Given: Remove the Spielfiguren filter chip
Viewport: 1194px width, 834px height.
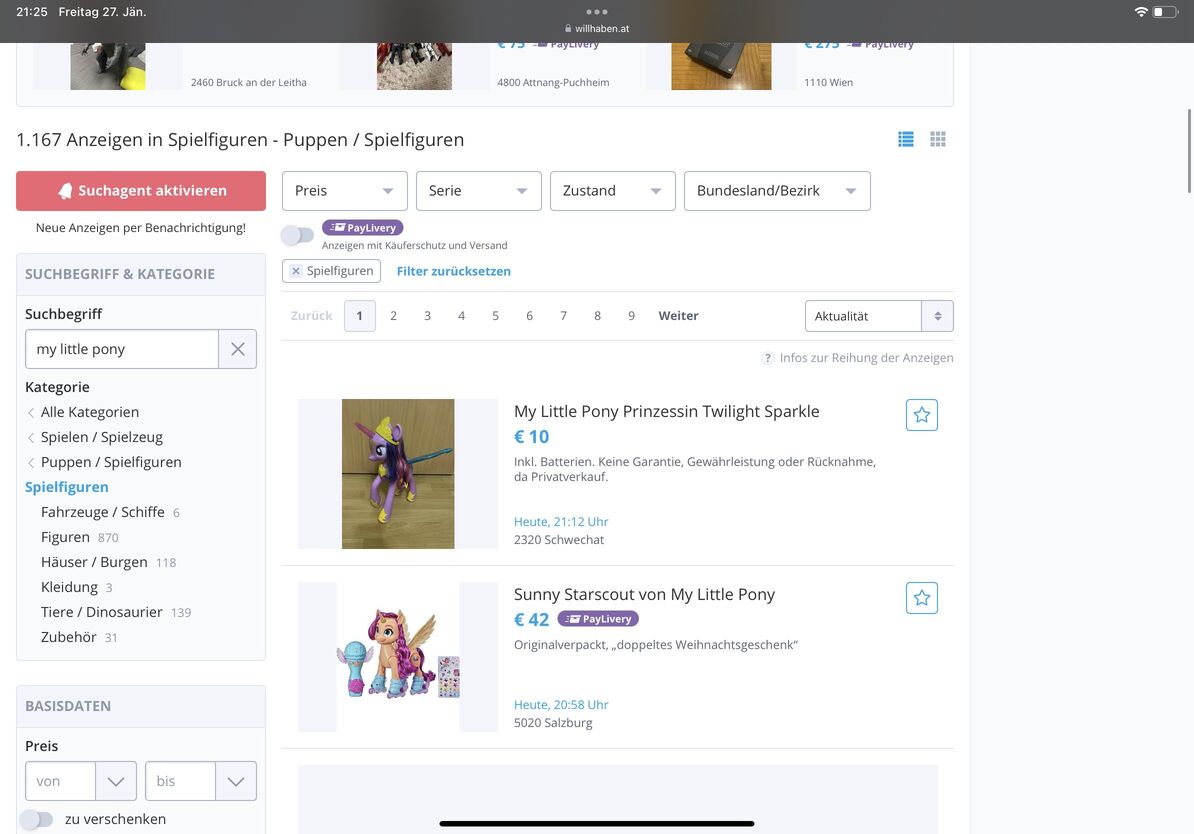Looking at the screenshot, I should pos(296,271).
